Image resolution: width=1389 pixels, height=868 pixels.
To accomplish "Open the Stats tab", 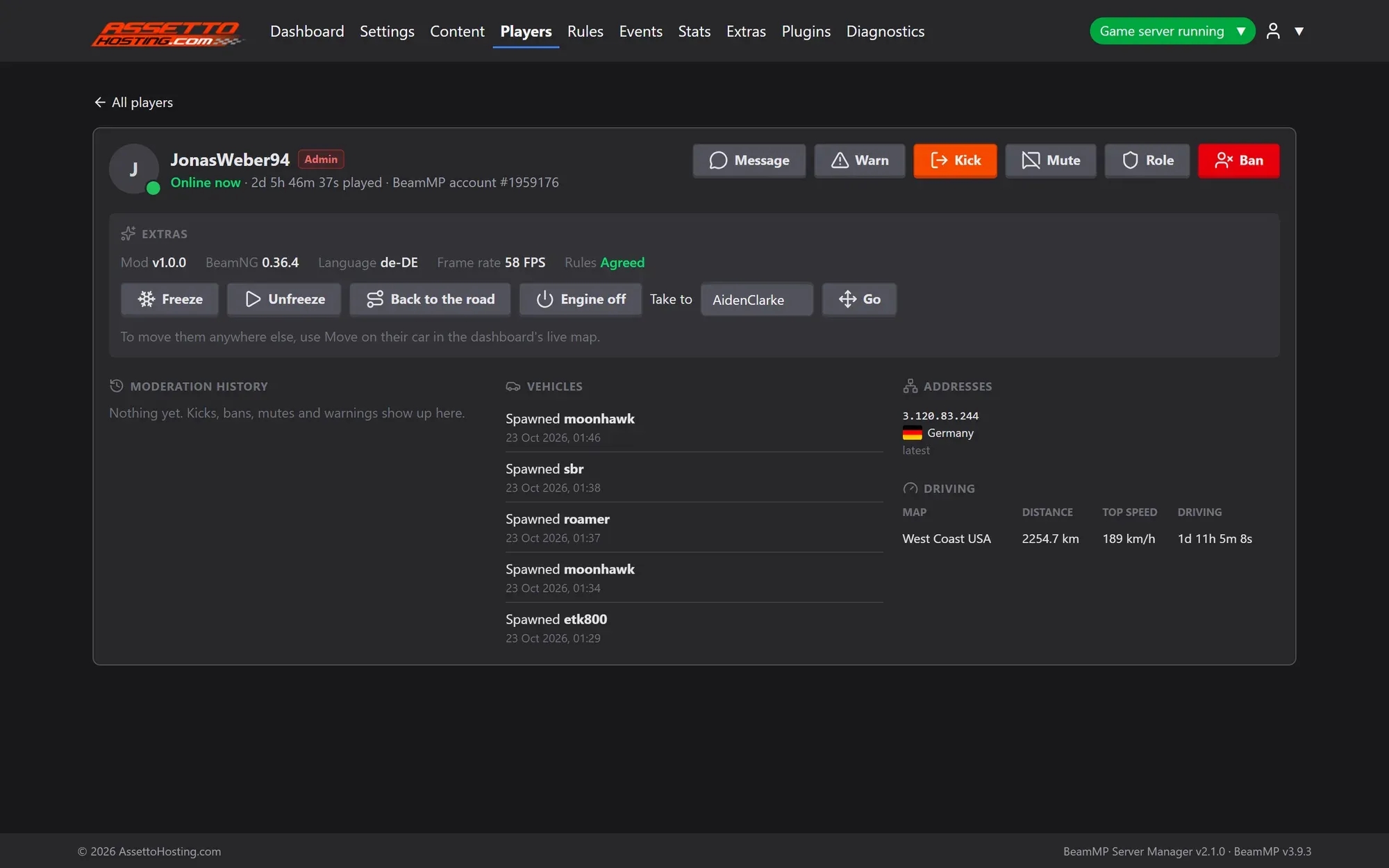I will [x=694, y=31].
